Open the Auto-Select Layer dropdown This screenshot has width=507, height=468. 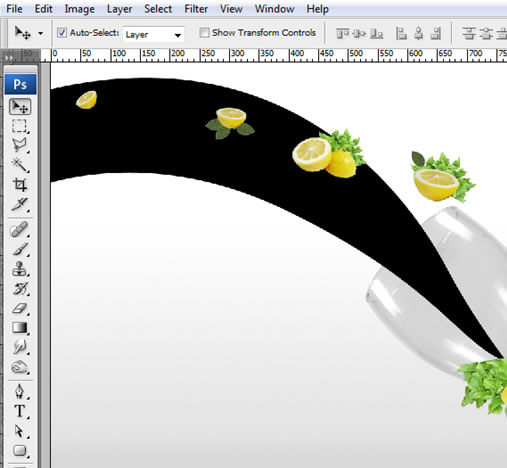(x=154, y=34)
